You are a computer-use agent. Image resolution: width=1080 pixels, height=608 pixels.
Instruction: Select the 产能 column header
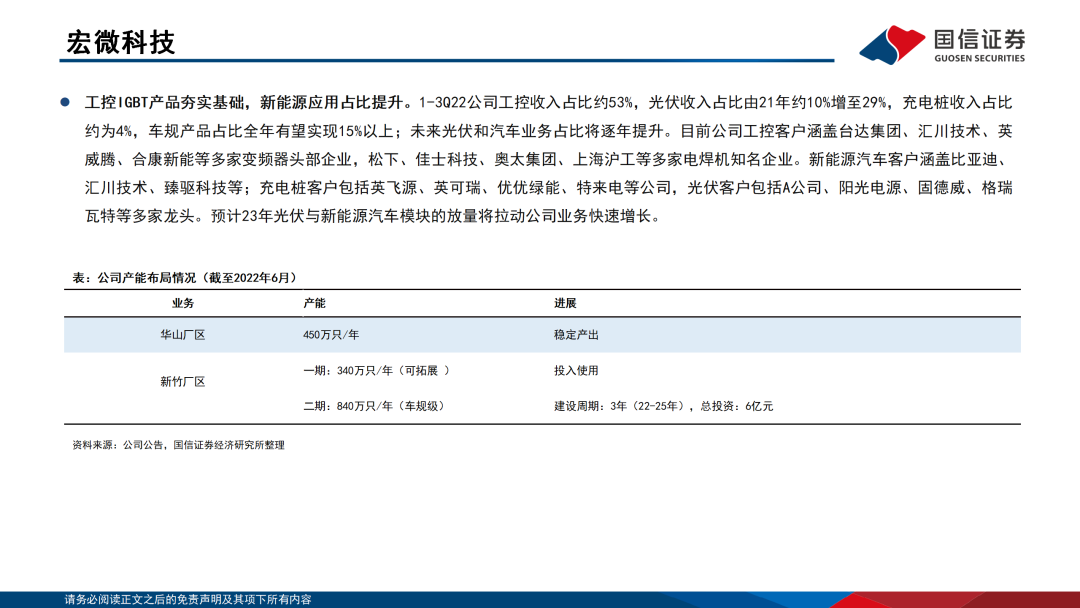coord(314,303)
